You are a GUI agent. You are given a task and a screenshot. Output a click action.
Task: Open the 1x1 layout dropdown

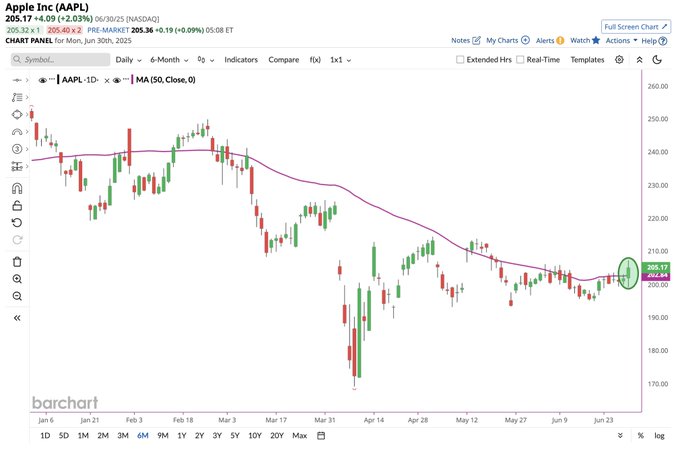pos(340,60)
